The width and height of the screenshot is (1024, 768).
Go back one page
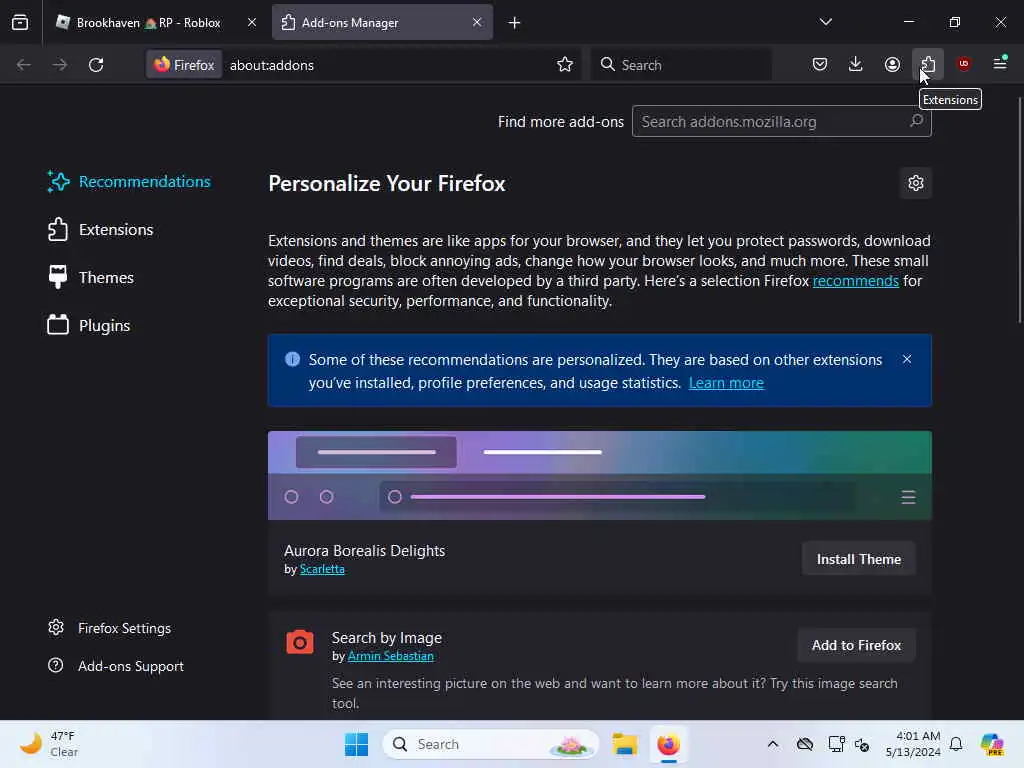(24, 65)
